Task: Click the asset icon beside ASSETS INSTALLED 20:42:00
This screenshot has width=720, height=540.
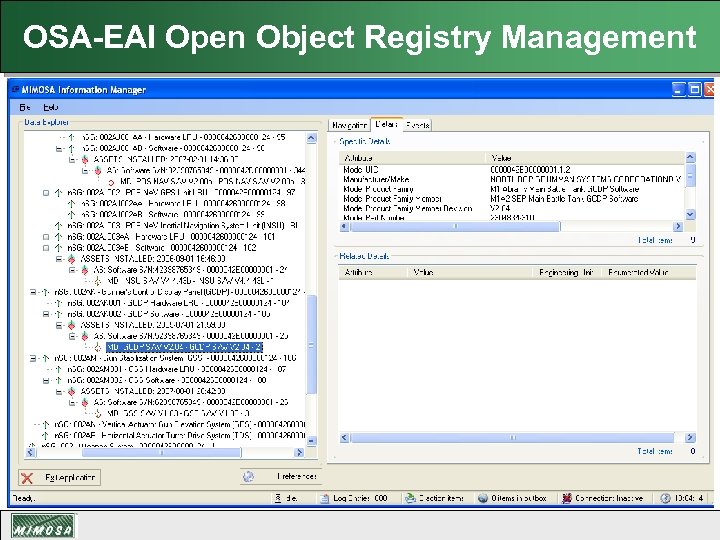Action: point(72,391)
